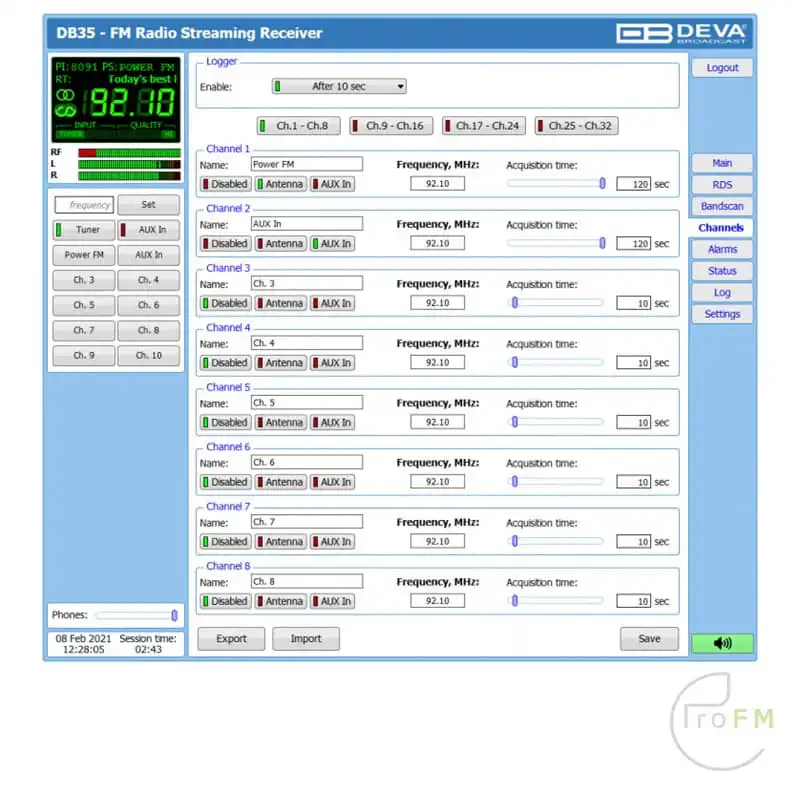
Task: Enable Antenna input for Channel 3
Action: tap(280, 303)
